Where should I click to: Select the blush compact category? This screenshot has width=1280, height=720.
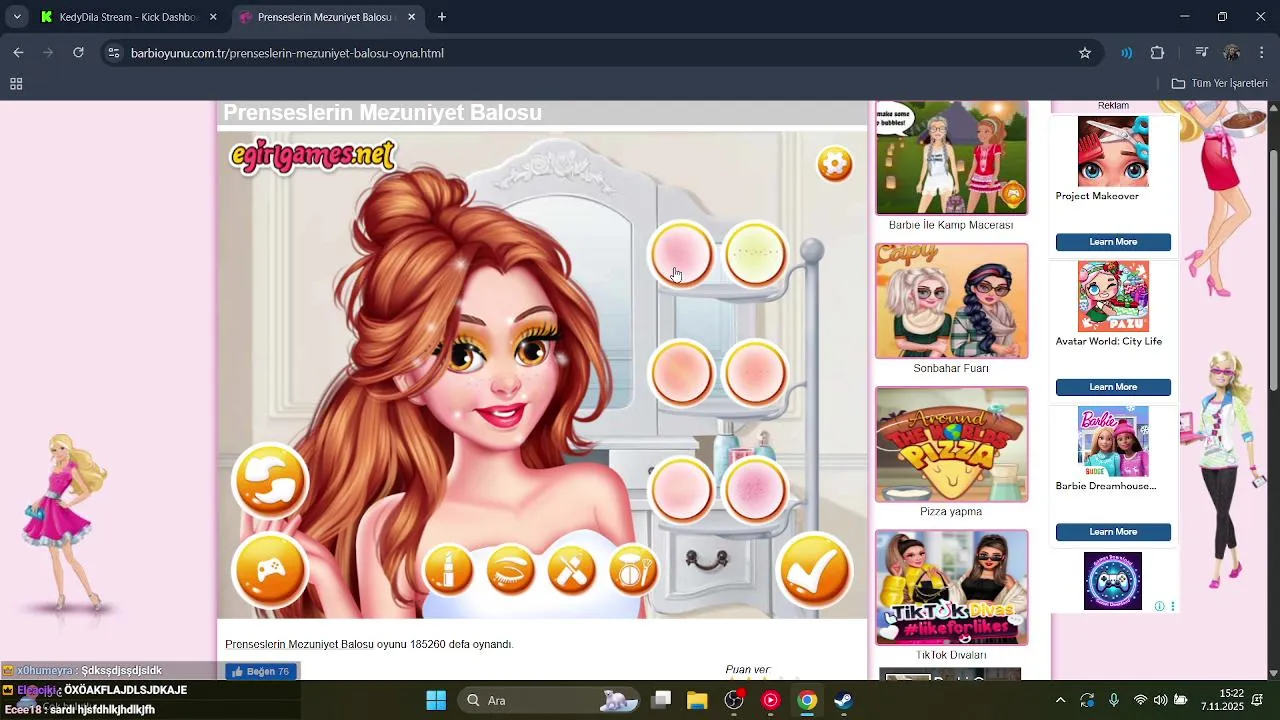click(x=634, y=571)
